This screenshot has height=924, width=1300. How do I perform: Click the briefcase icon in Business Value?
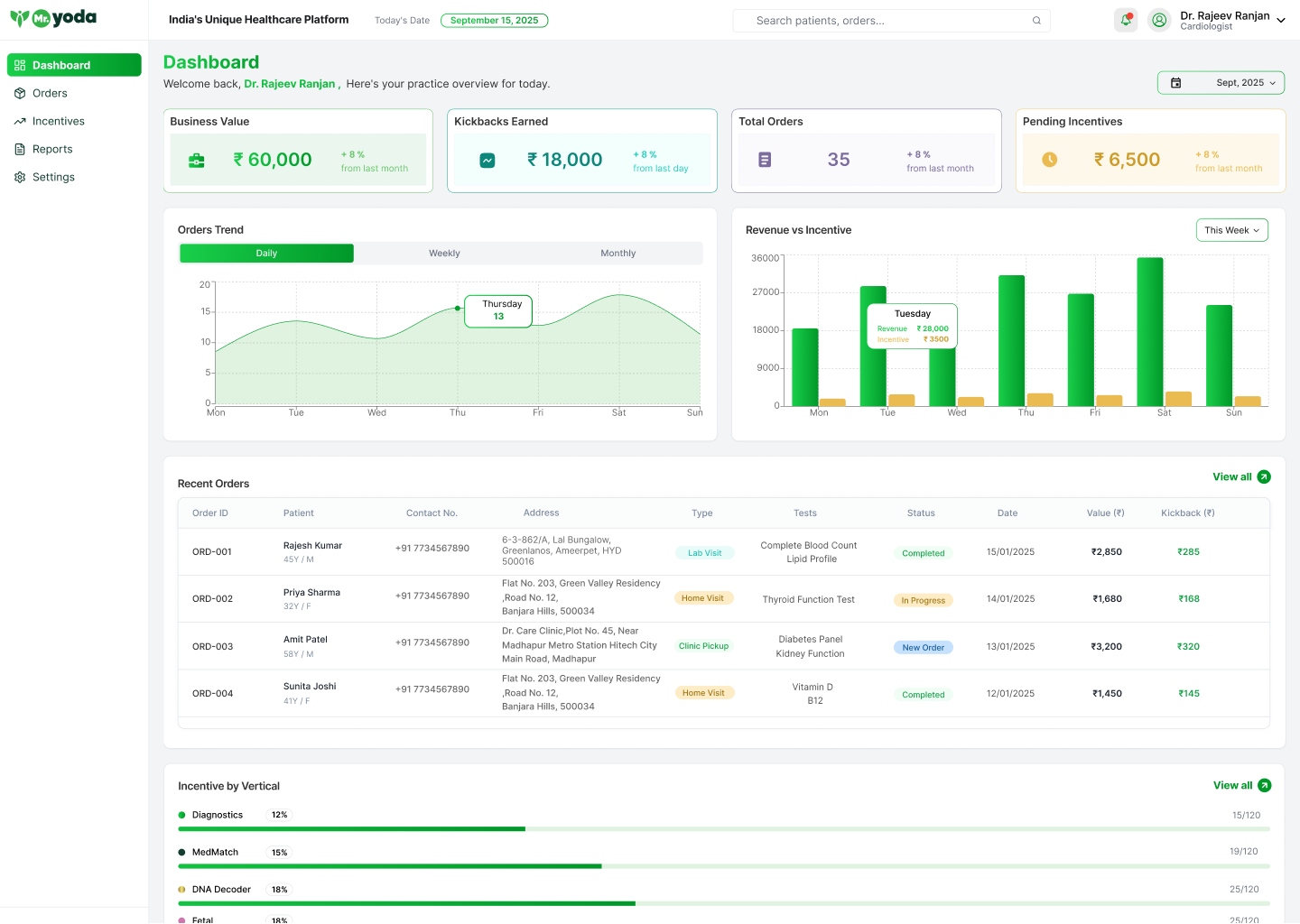pos(196,161)
